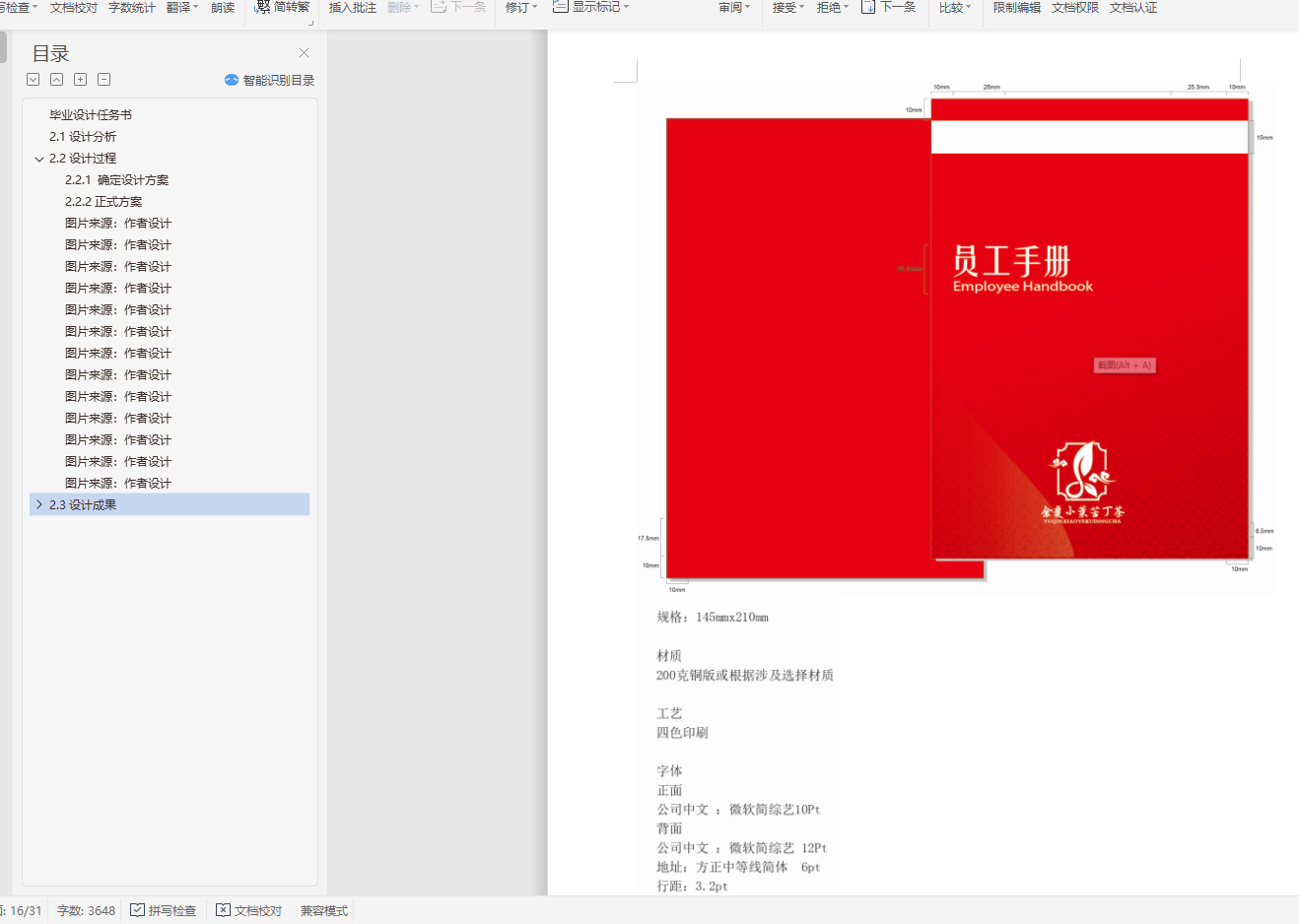This screenshot has height=924, width=1299.
Task: Click the text 规格: 145mmx210mm
Action: click(x=713, y=617)
